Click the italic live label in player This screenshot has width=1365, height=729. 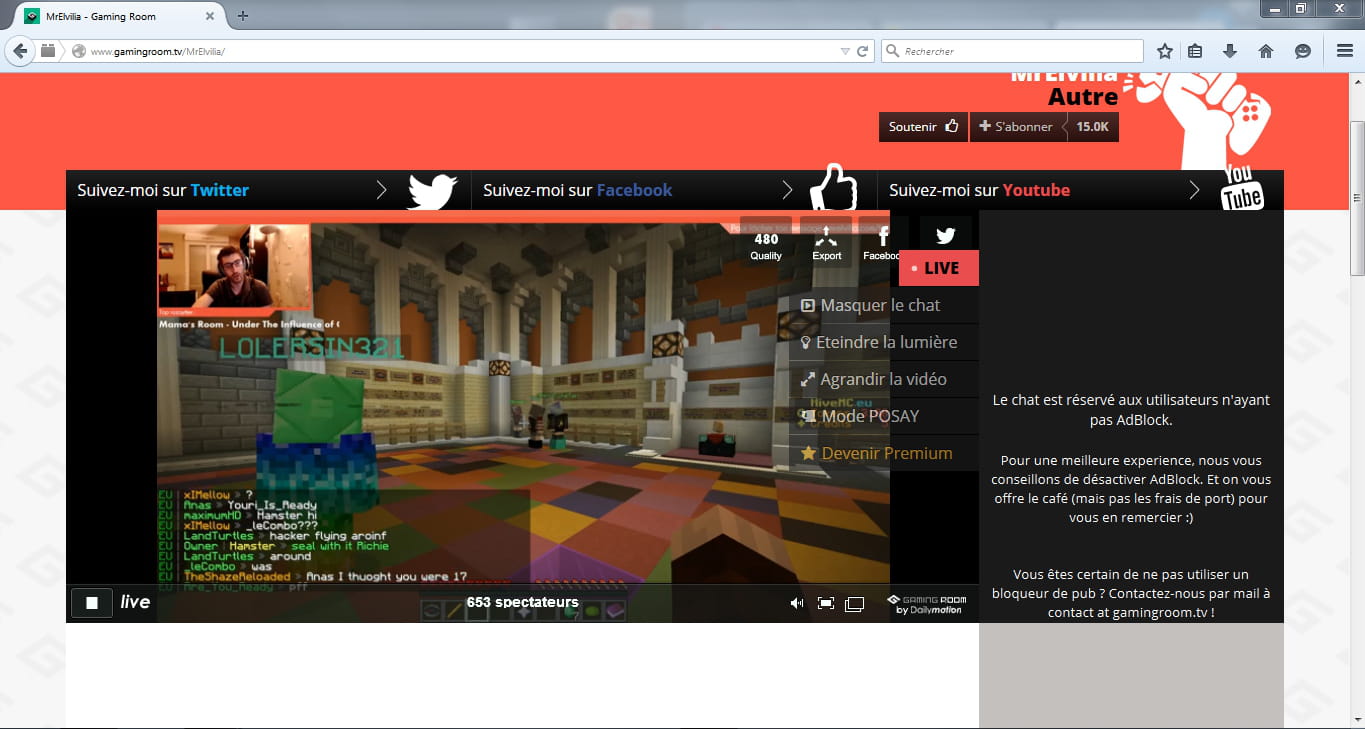(135, 602)
